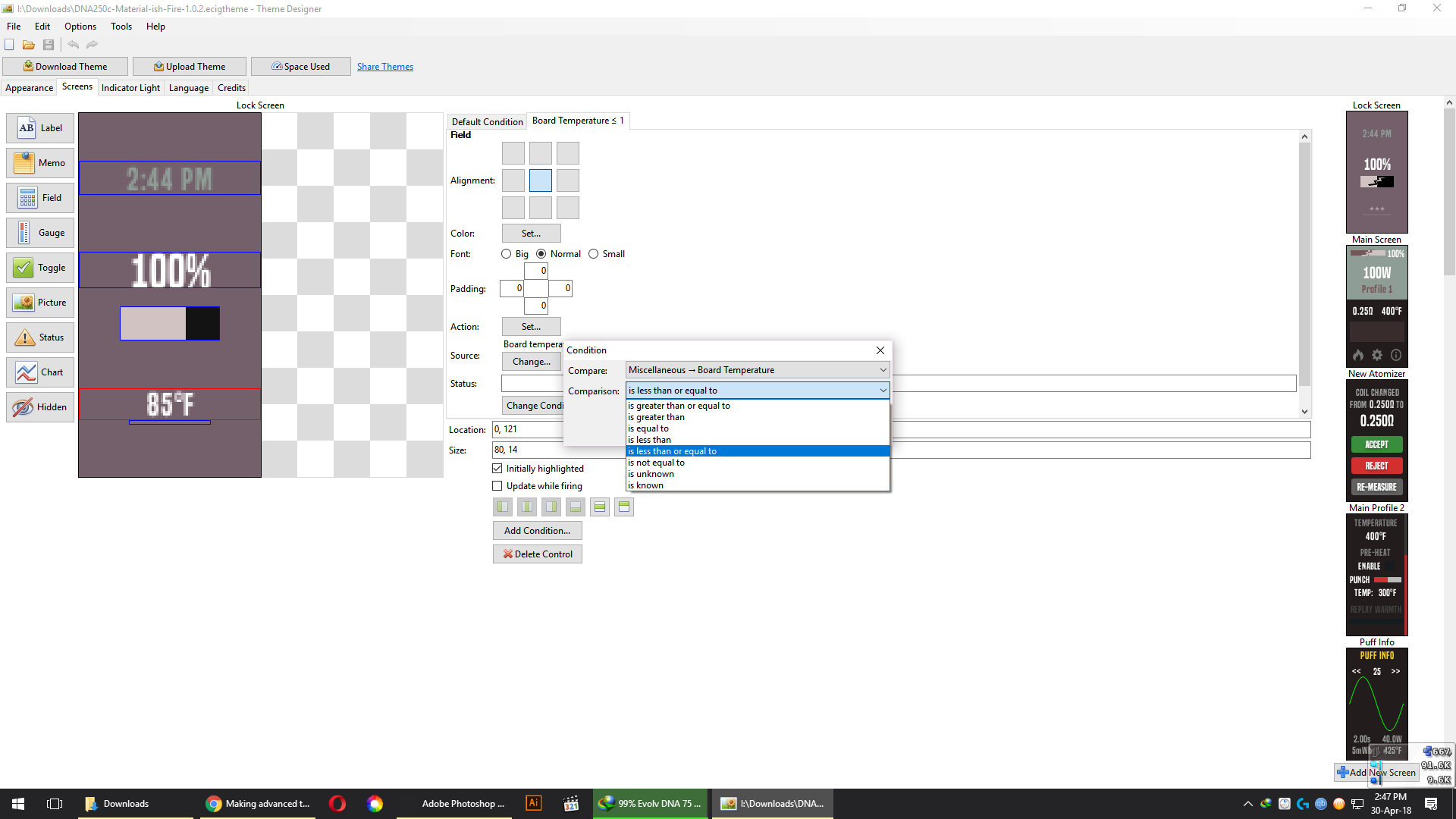Open file using folder toolbar icon
The image size is (1456, 819).
click(x=29, y=45)
